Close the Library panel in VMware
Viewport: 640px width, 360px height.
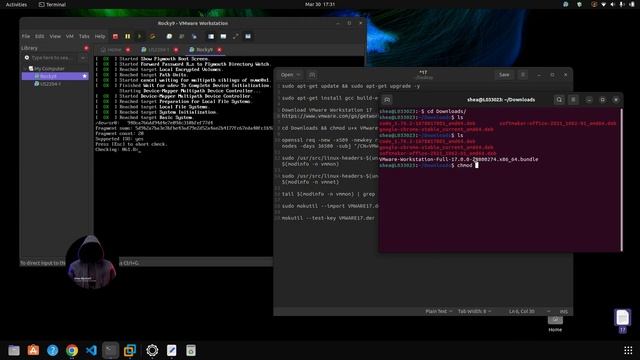pos(86,48)
